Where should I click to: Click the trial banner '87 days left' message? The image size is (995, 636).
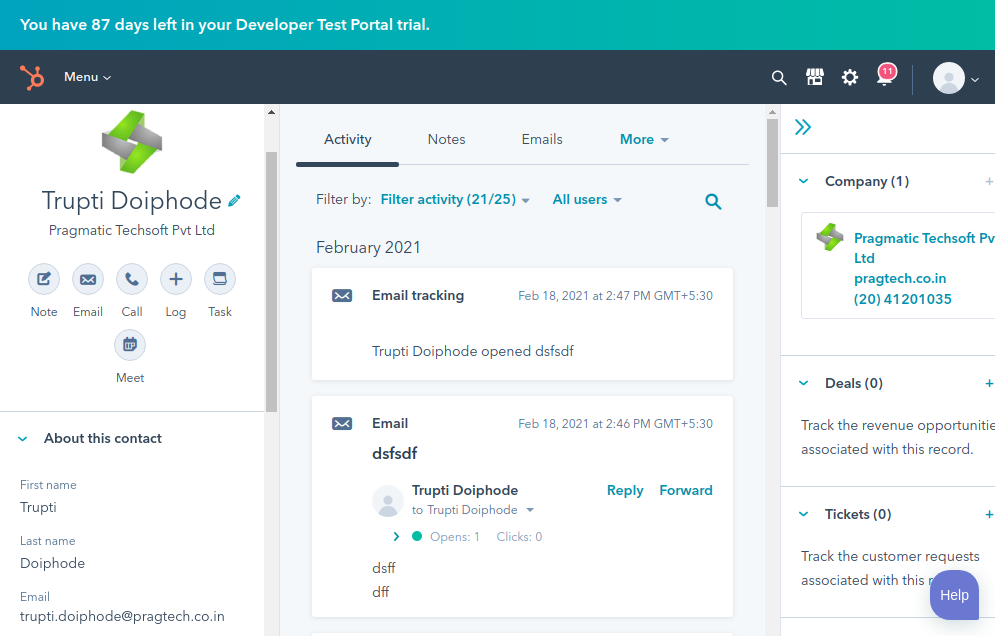coord(225,25)
